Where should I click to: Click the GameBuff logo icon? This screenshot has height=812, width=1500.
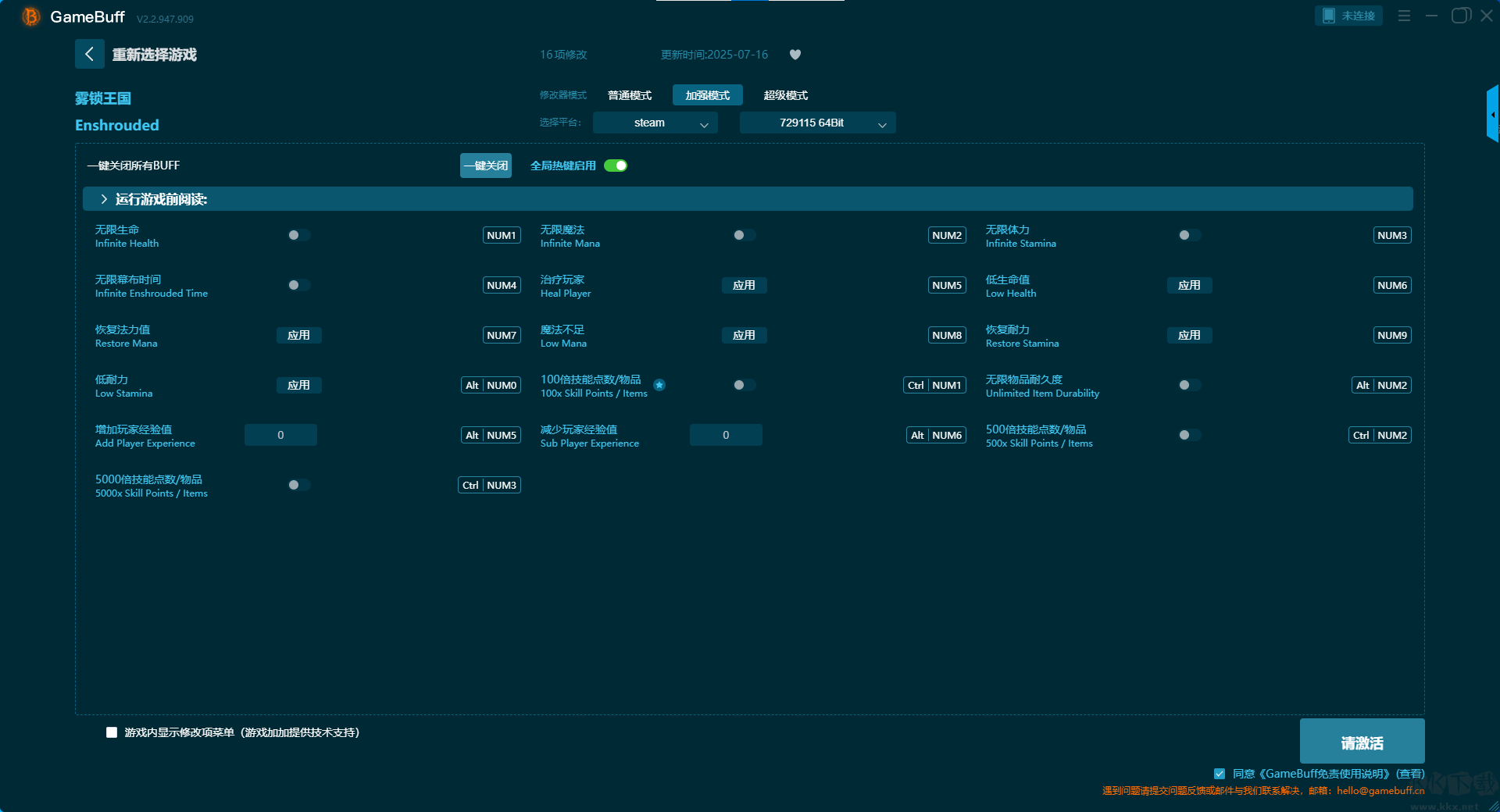[30, 16]
